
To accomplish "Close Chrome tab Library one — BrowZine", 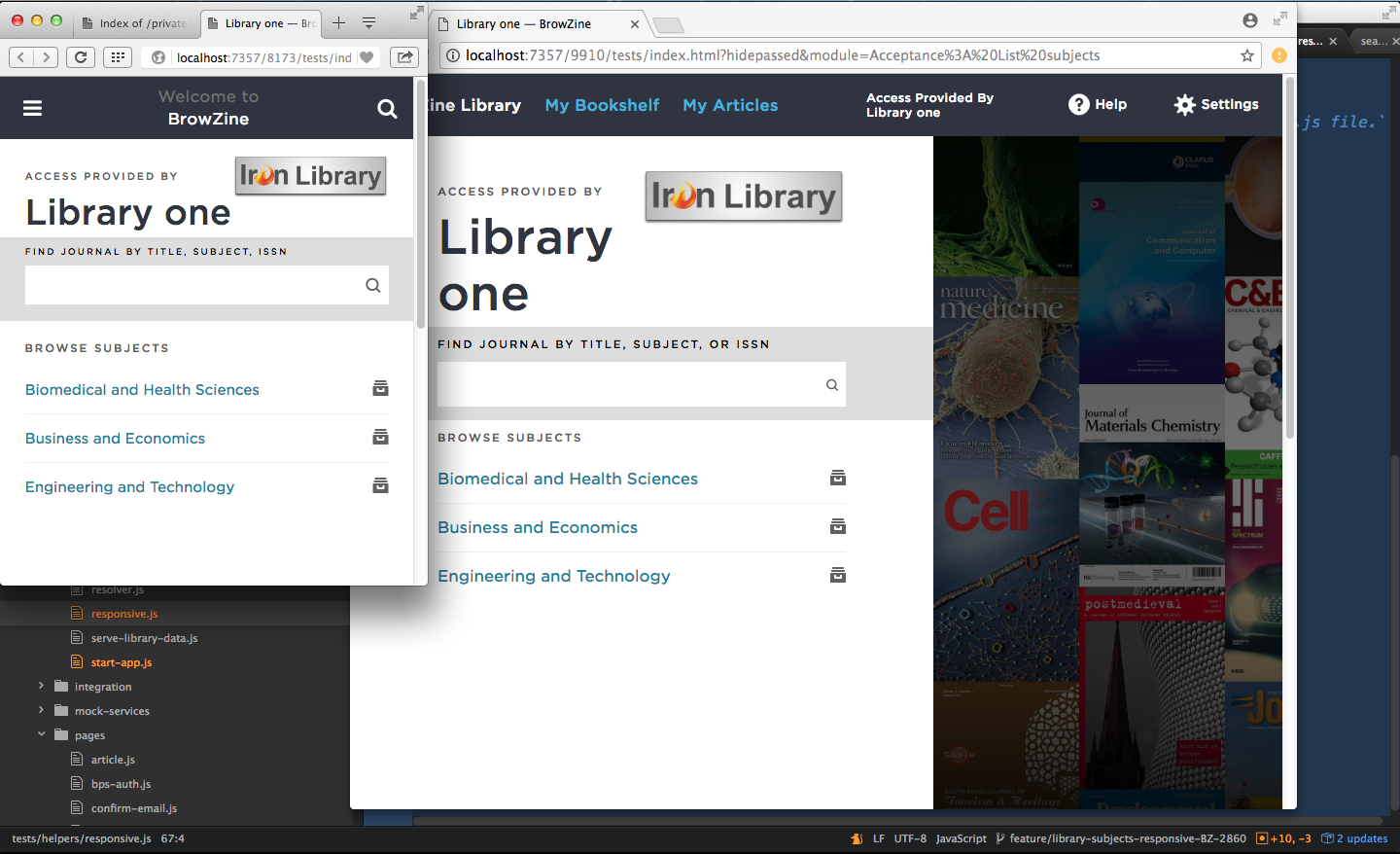I will [x=635, y=24].
